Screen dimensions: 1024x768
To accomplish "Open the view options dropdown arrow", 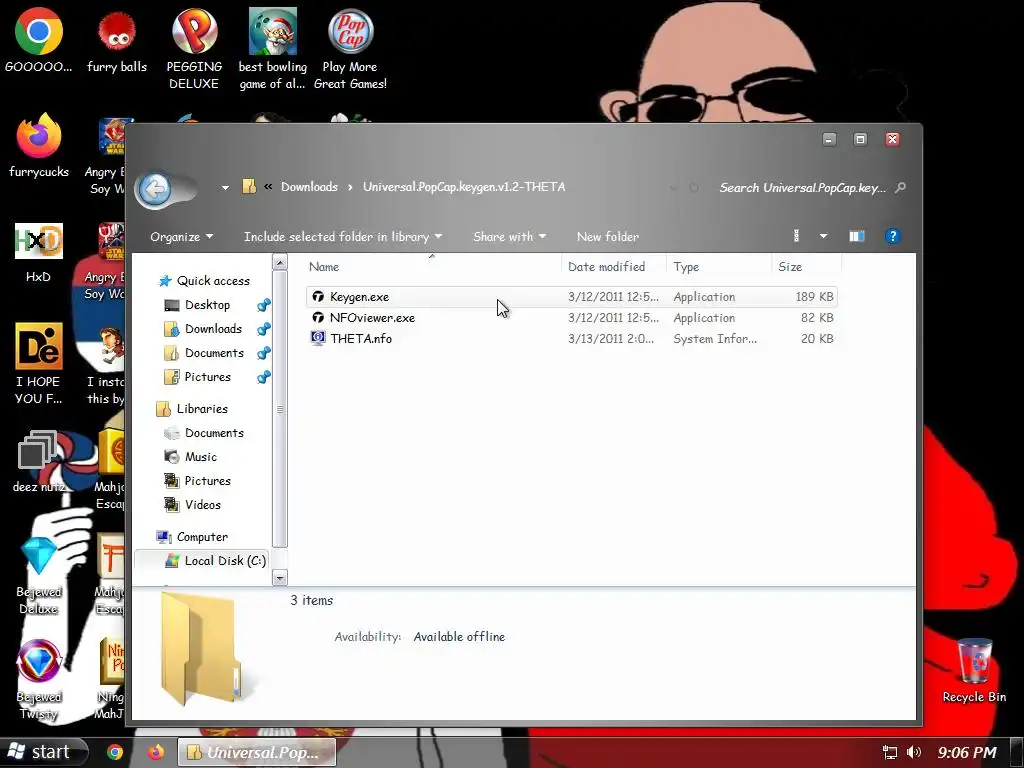I will click(824, 236).
